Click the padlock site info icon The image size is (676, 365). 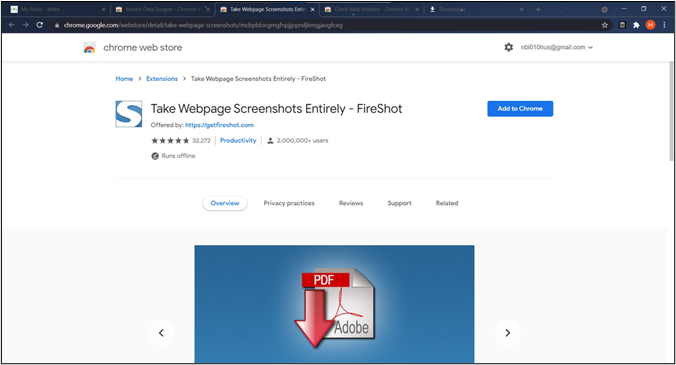57,25
